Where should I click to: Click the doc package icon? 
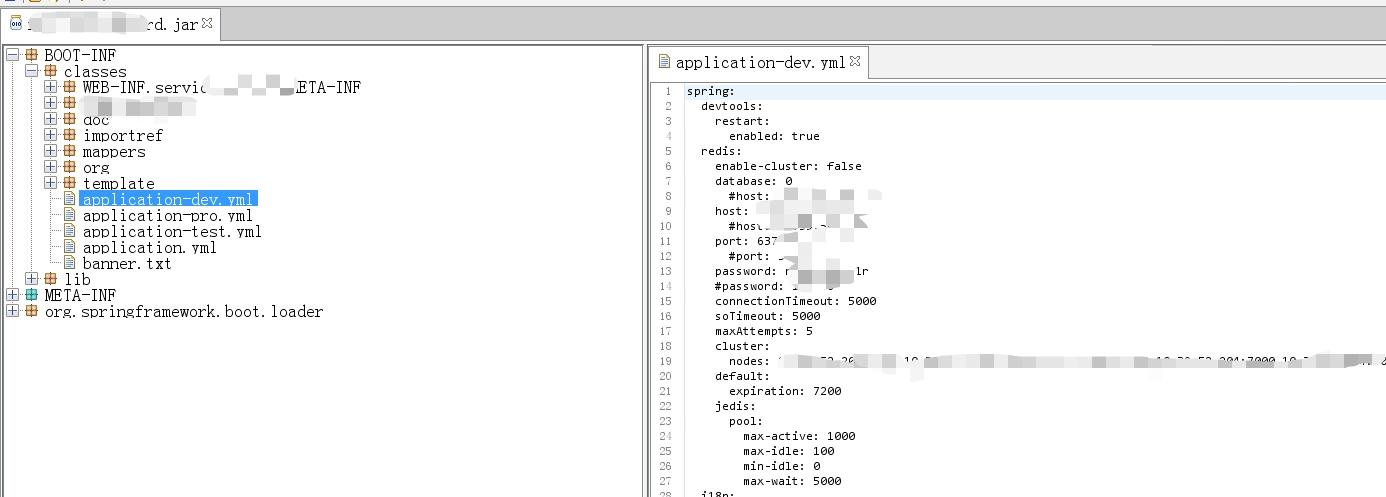(x=70, y=119)
